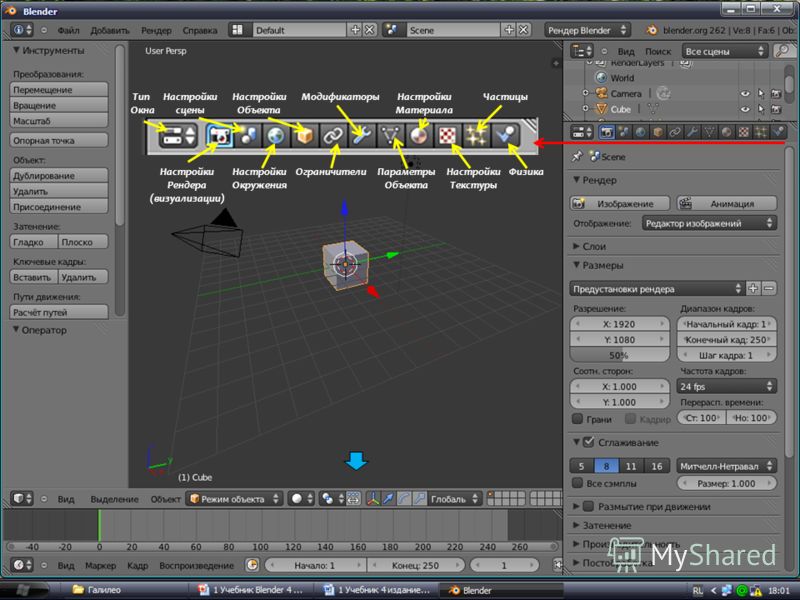The width and height of the screenshot is (800, 600).
Task: Toggle Cube renderability camera icon
Action: 776,109
